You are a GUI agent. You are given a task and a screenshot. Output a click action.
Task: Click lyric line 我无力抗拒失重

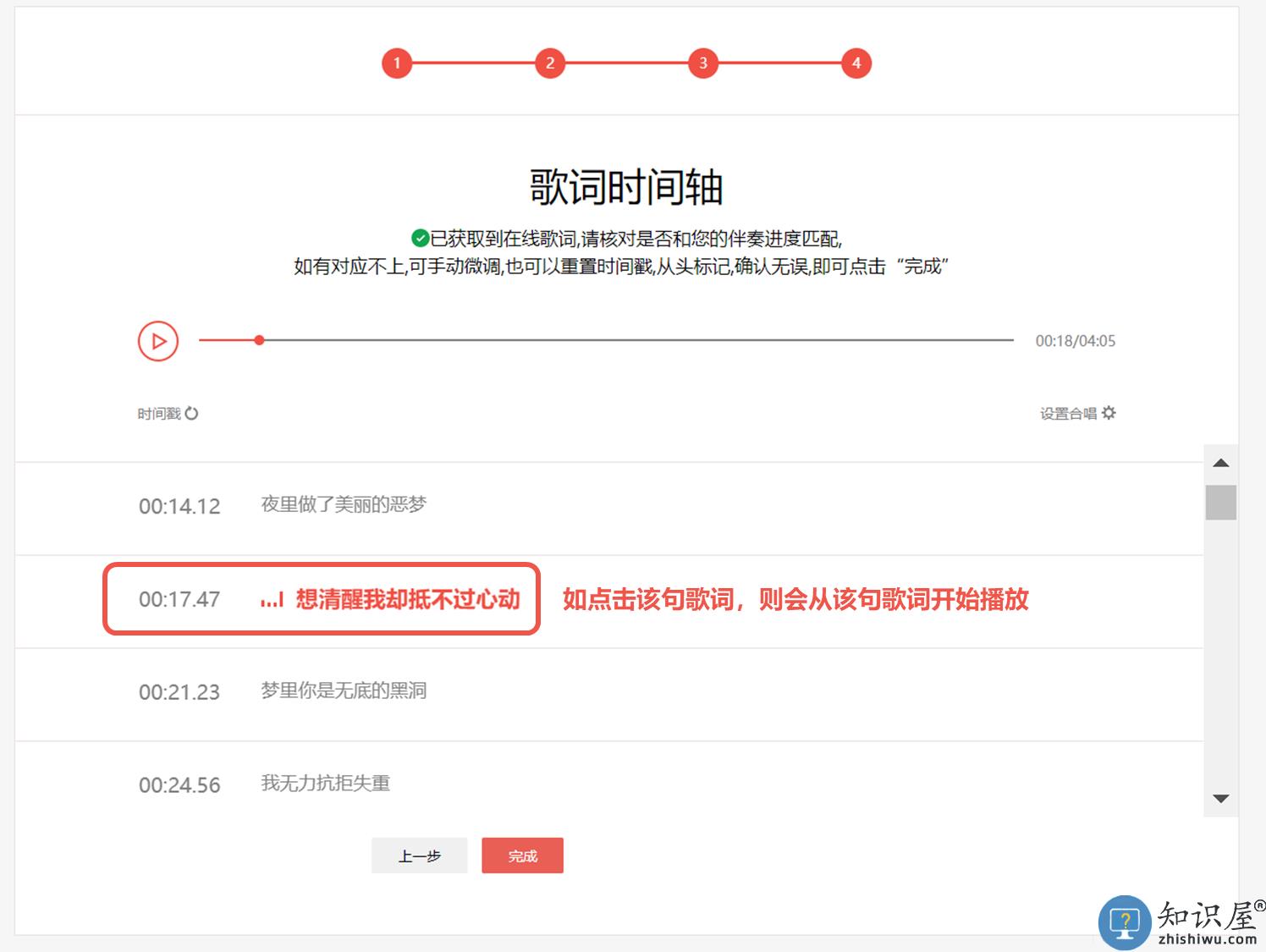tap(325, 784)
